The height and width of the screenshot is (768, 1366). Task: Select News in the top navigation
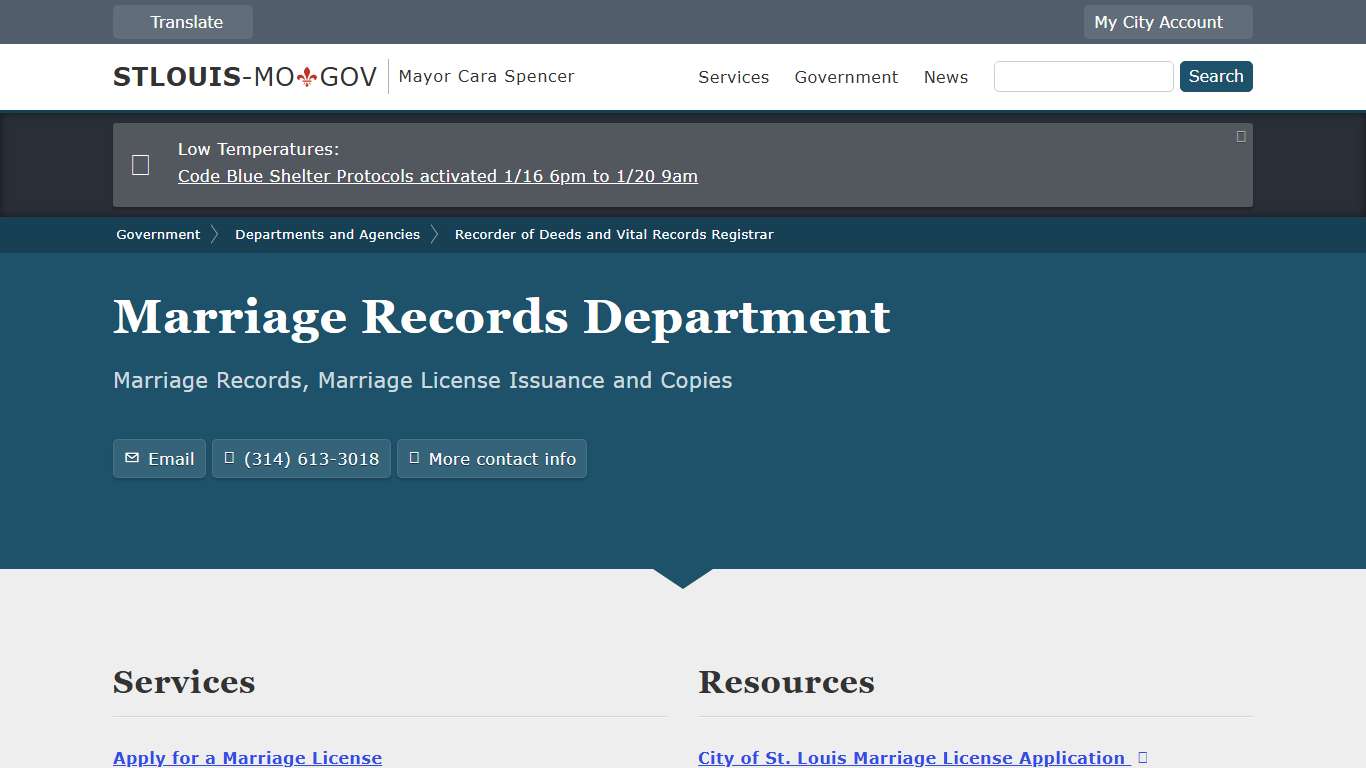945,77
